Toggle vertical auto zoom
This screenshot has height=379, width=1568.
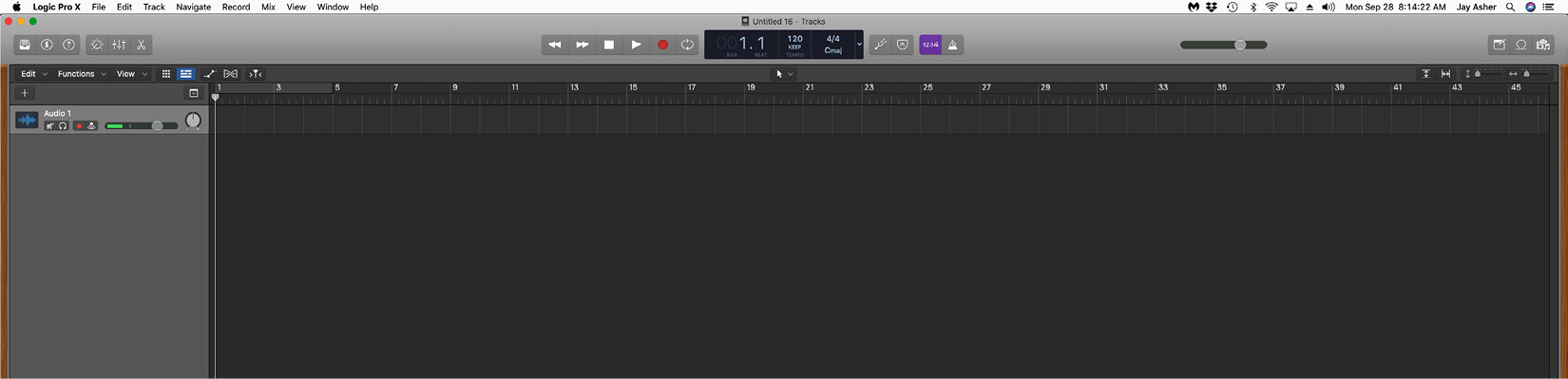1425,74
